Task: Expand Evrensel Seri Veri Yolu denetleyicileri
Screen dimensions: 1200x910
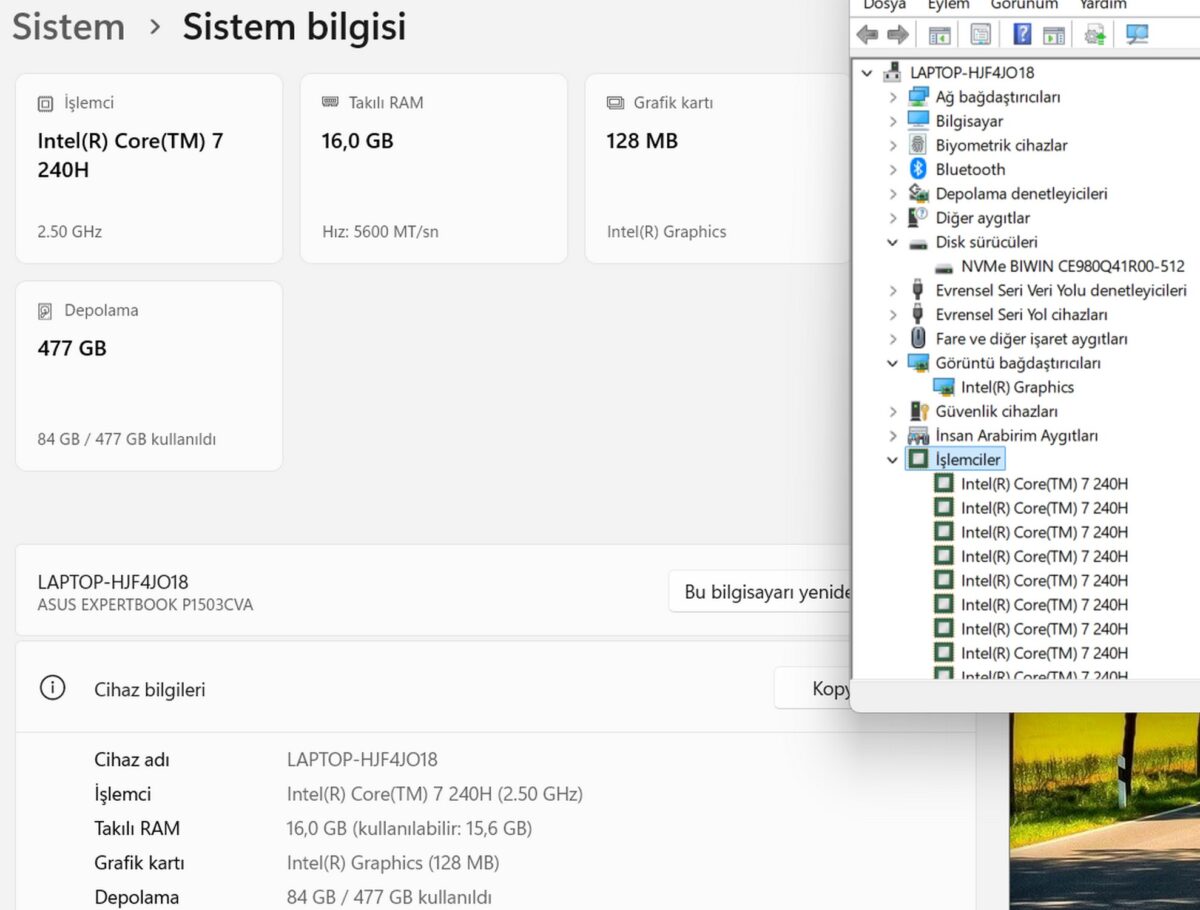Action: (x=893, y=290)
